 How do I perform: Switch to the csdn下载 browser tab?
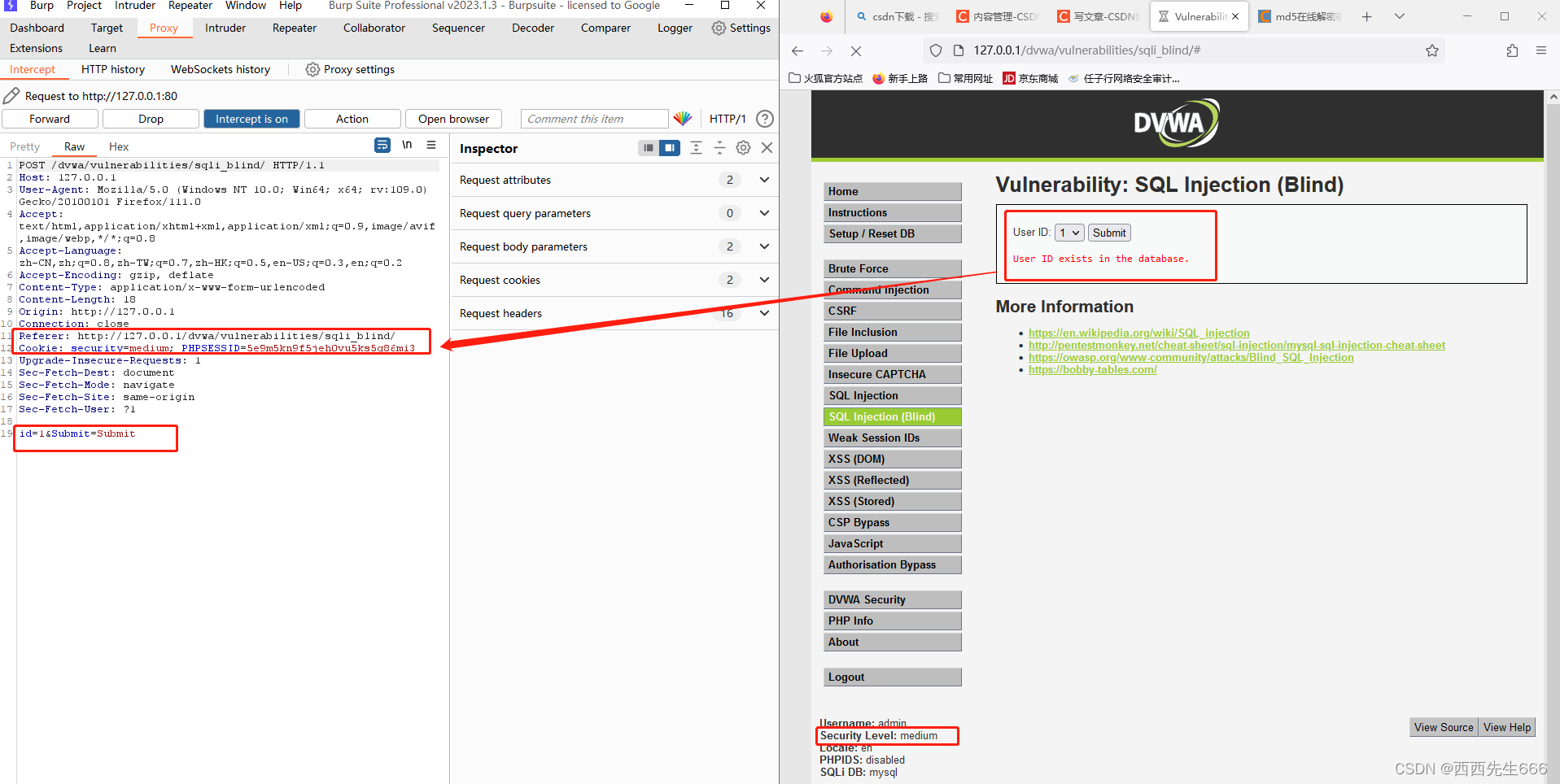click(896, 16)
